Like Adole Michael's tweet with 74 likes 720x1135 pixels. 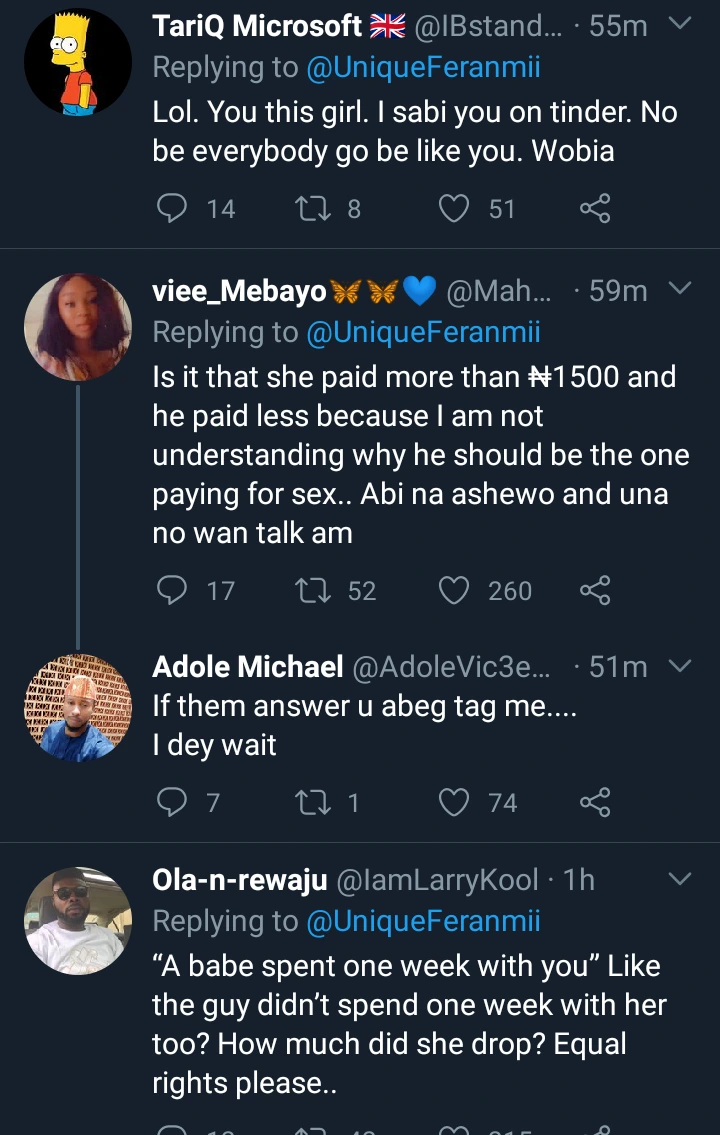tap(455, 802)
